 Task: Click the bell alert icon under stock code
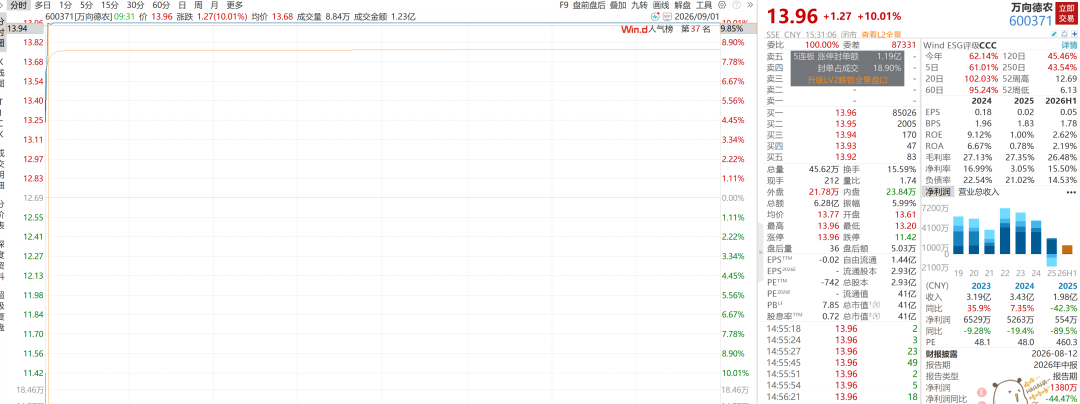(x=1063, y=33)
